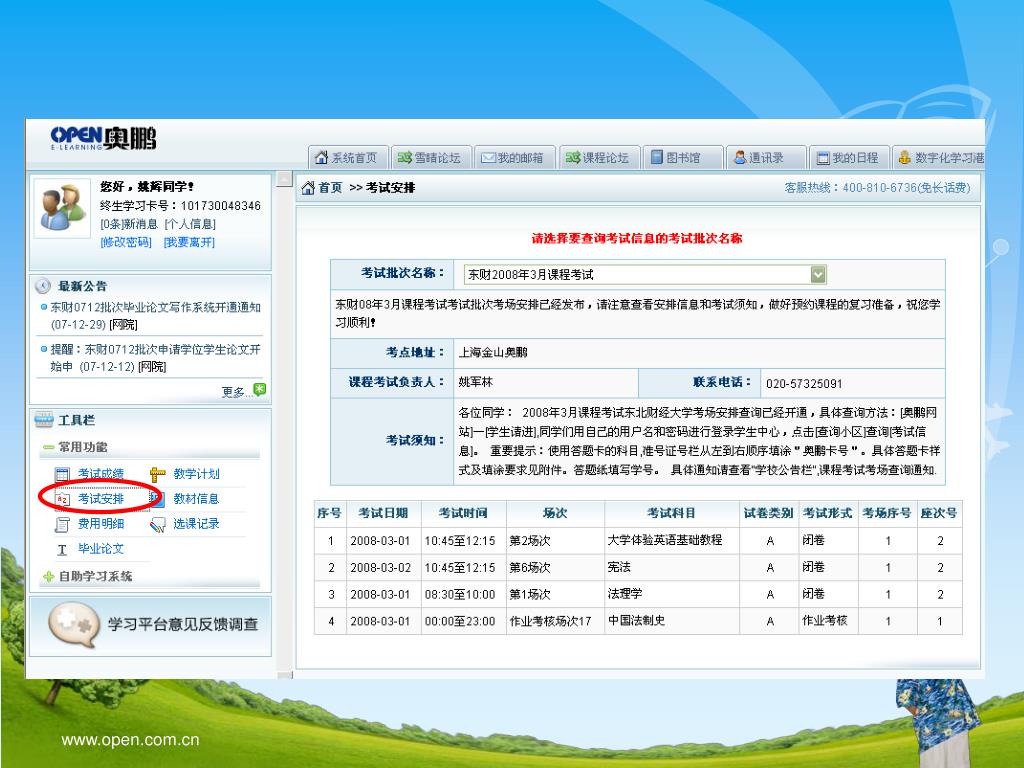Viewport: 1024px width, 768px height.
Task: Select the 法理学 subject cell
Action: [x=672, y=594]
